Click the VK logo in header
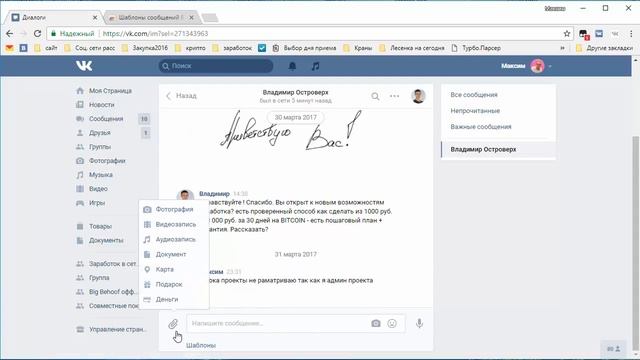640x360 pixels. [84, 66]
